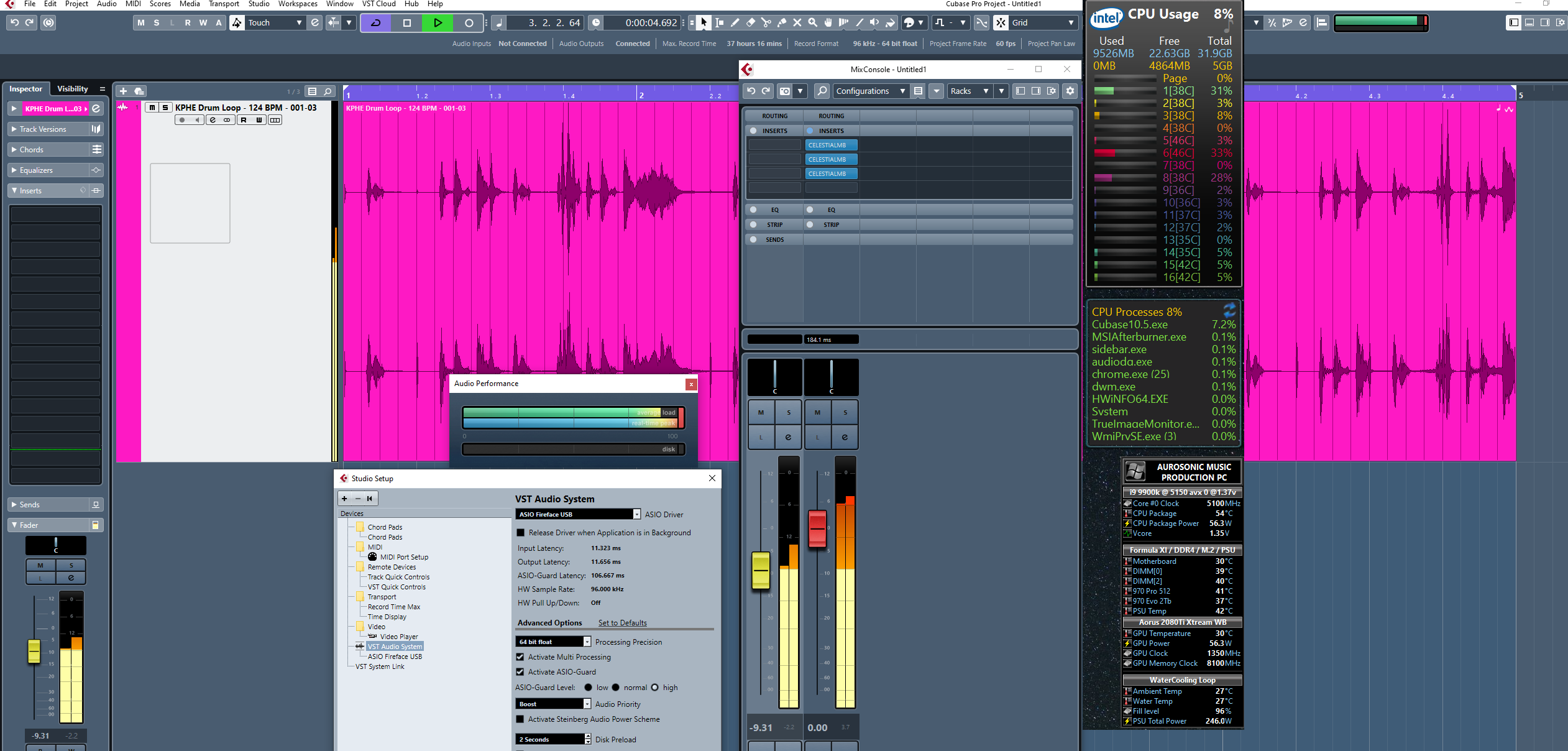Open MixConsole Configurations dropdown
Viewport: 1568px width, 751px height.
870,91
